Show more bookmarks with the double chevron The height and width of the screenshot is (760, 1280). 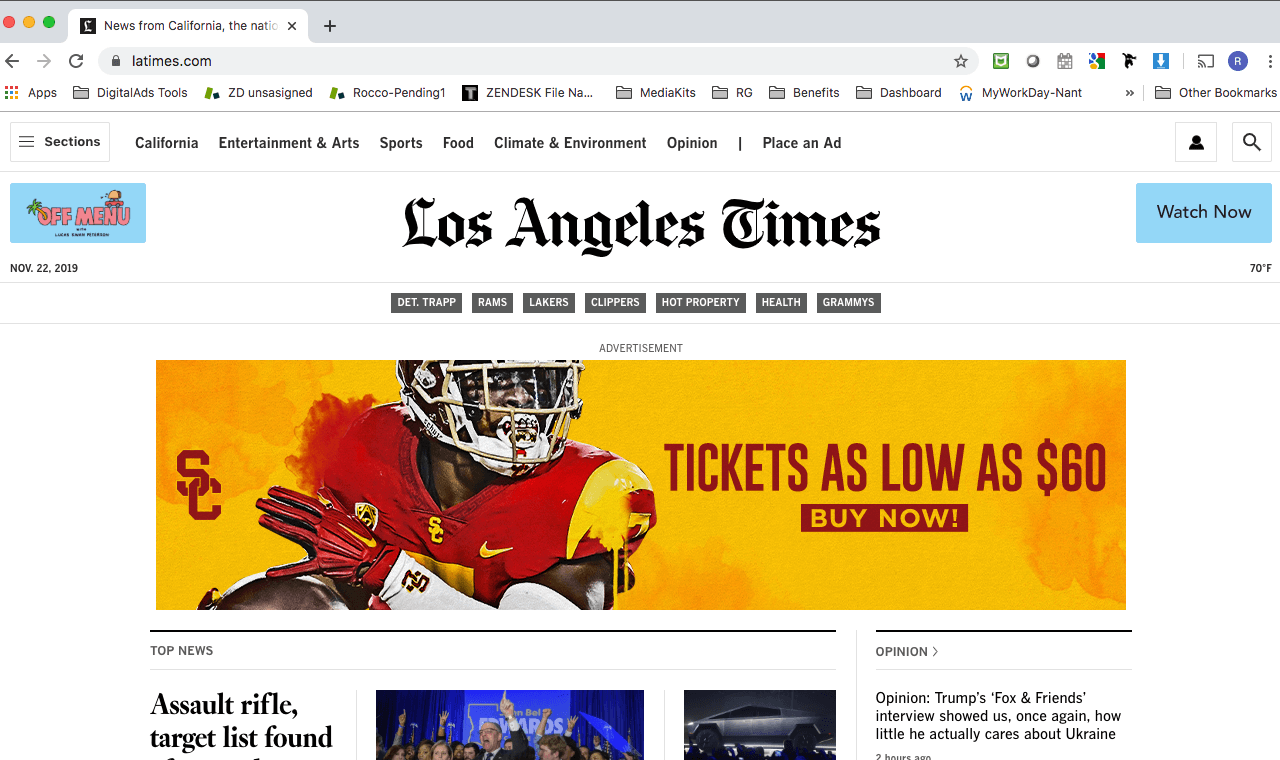coord(1130,93)
